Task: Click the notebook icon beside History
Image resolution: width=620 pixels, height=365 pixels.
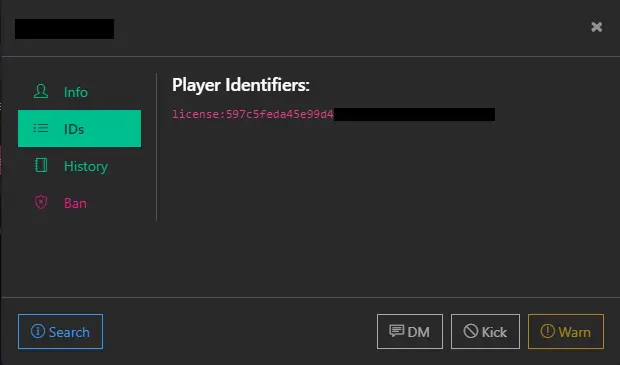Action: [x=41, y=165]
